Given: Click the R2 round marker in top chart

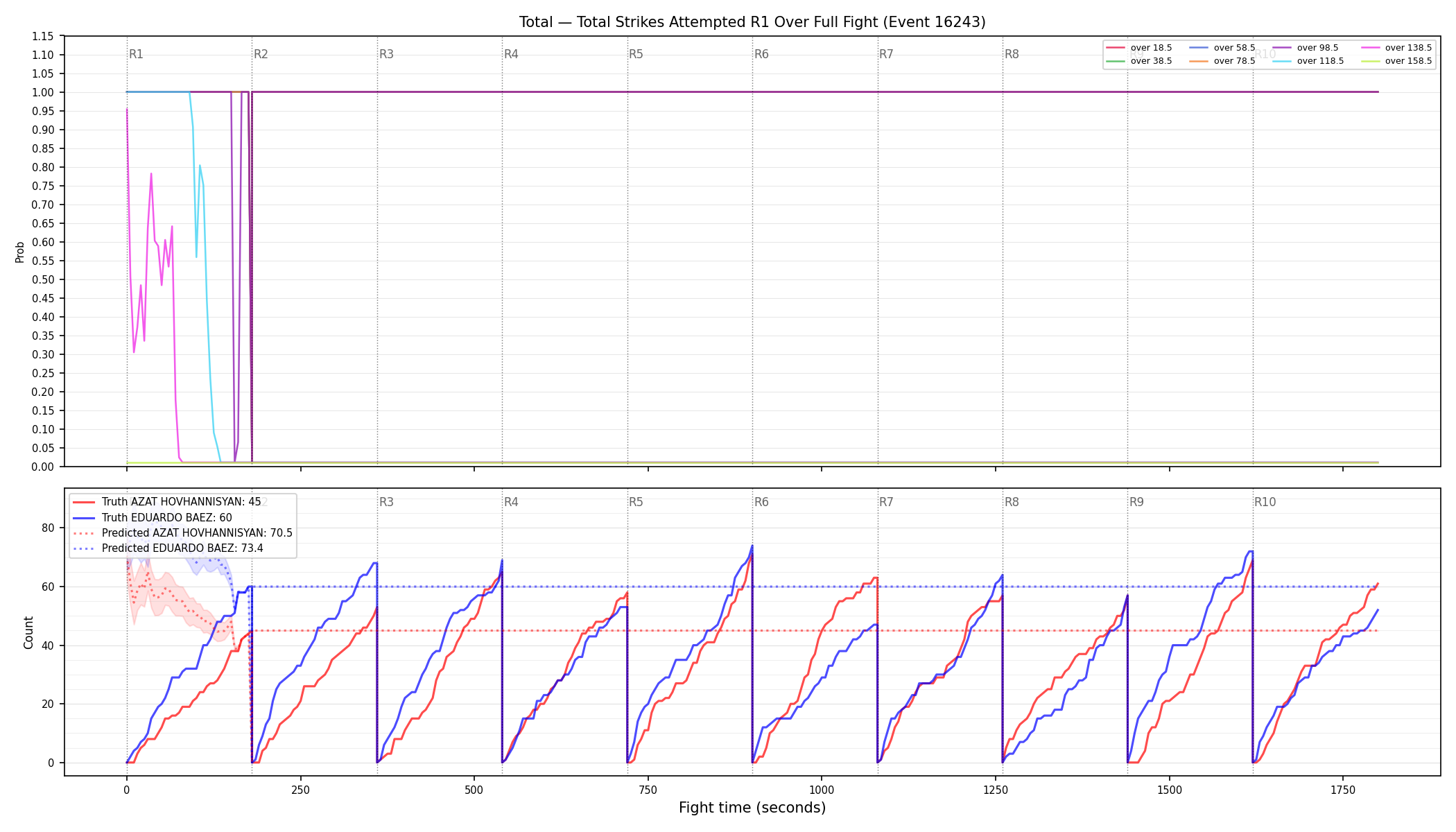Looking at the screenshot, I should tap(261, 54).
